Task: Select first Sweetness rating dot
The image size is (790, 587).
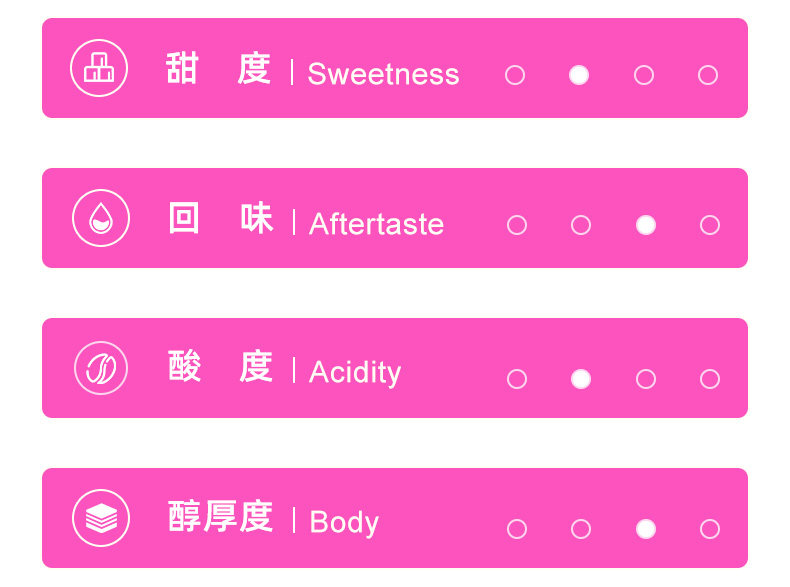Action: [x=515, y=75]
